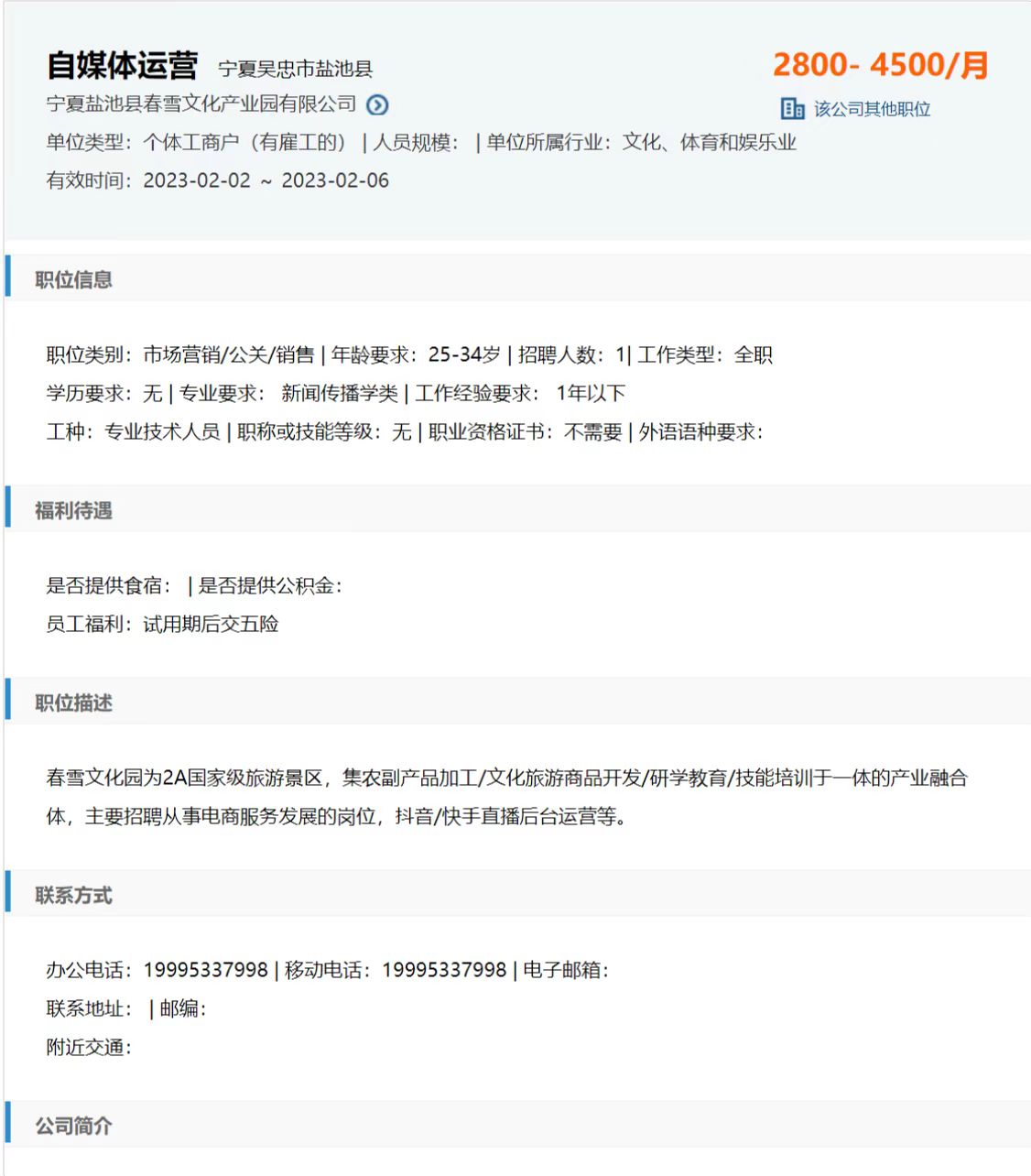Image resolution: width=1031 pixels, height=1176 pixels.
Task: Click the job description paragraph about 春雪文化园
Action: (506, 797)
